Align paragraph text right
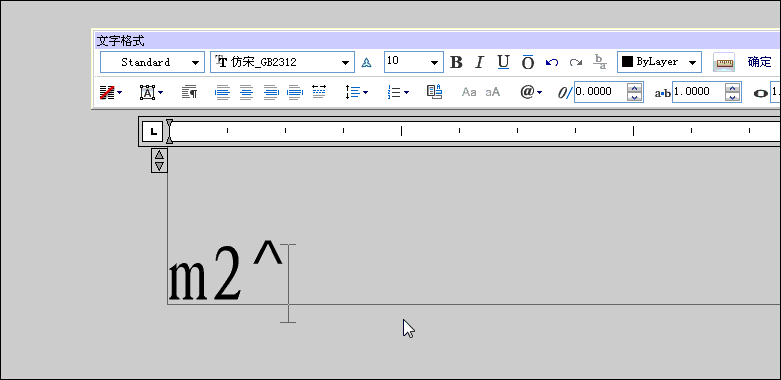Screen dimensions: 781x380 tap(270, 92)
